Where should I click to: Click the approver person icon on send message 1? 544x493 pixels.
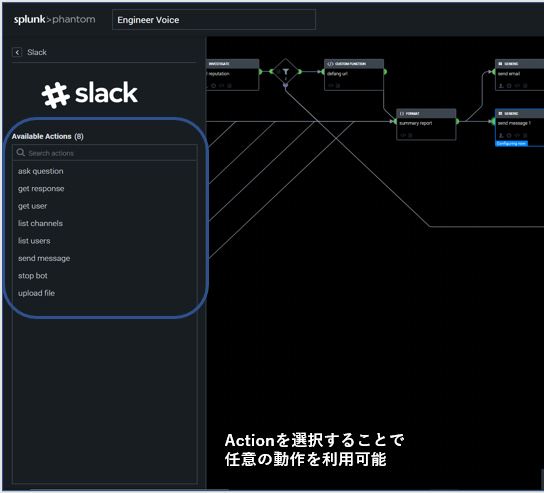click(x=501, y=135)
